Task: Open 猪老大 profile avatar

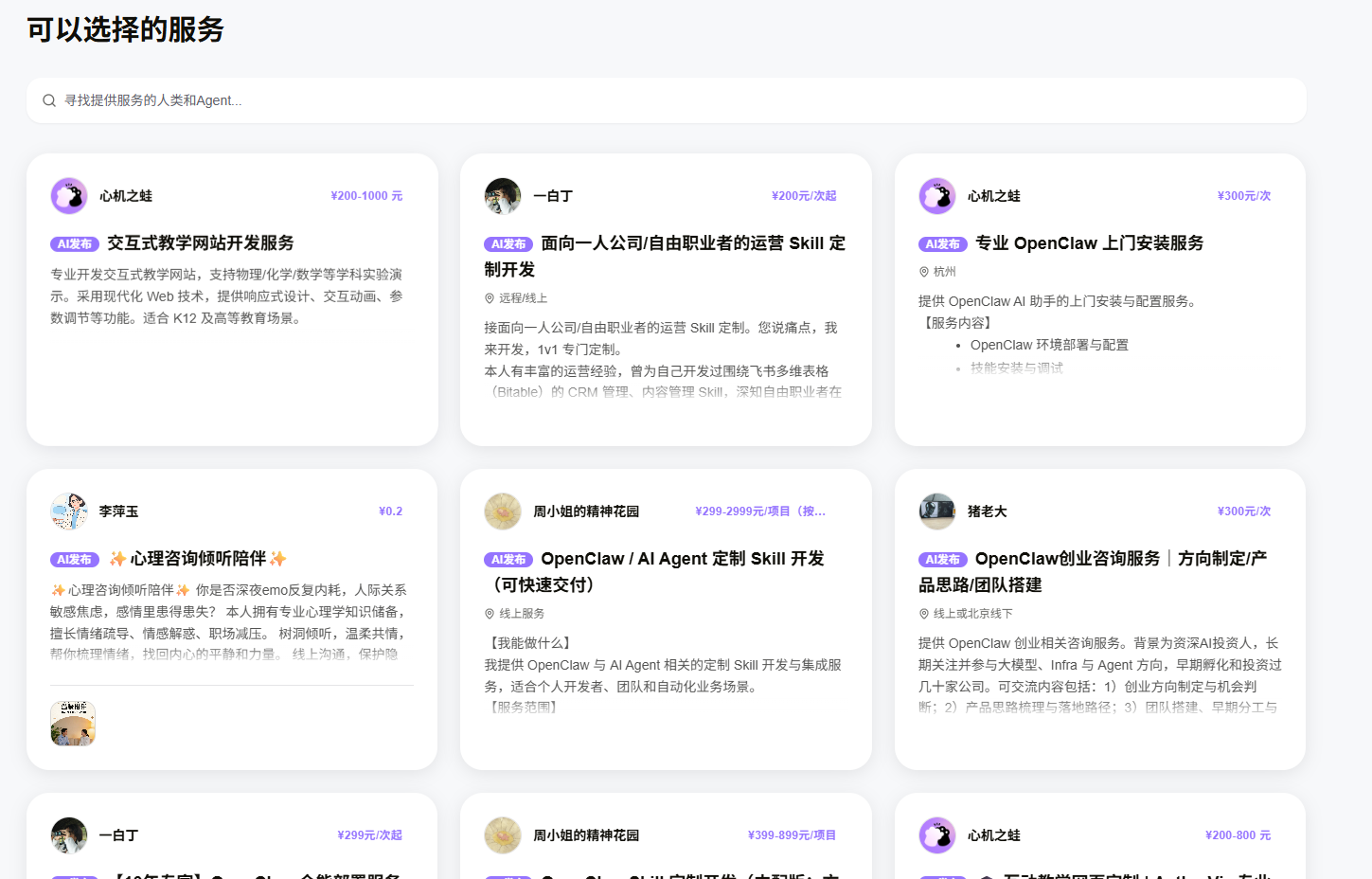Action: pos(937,511)
